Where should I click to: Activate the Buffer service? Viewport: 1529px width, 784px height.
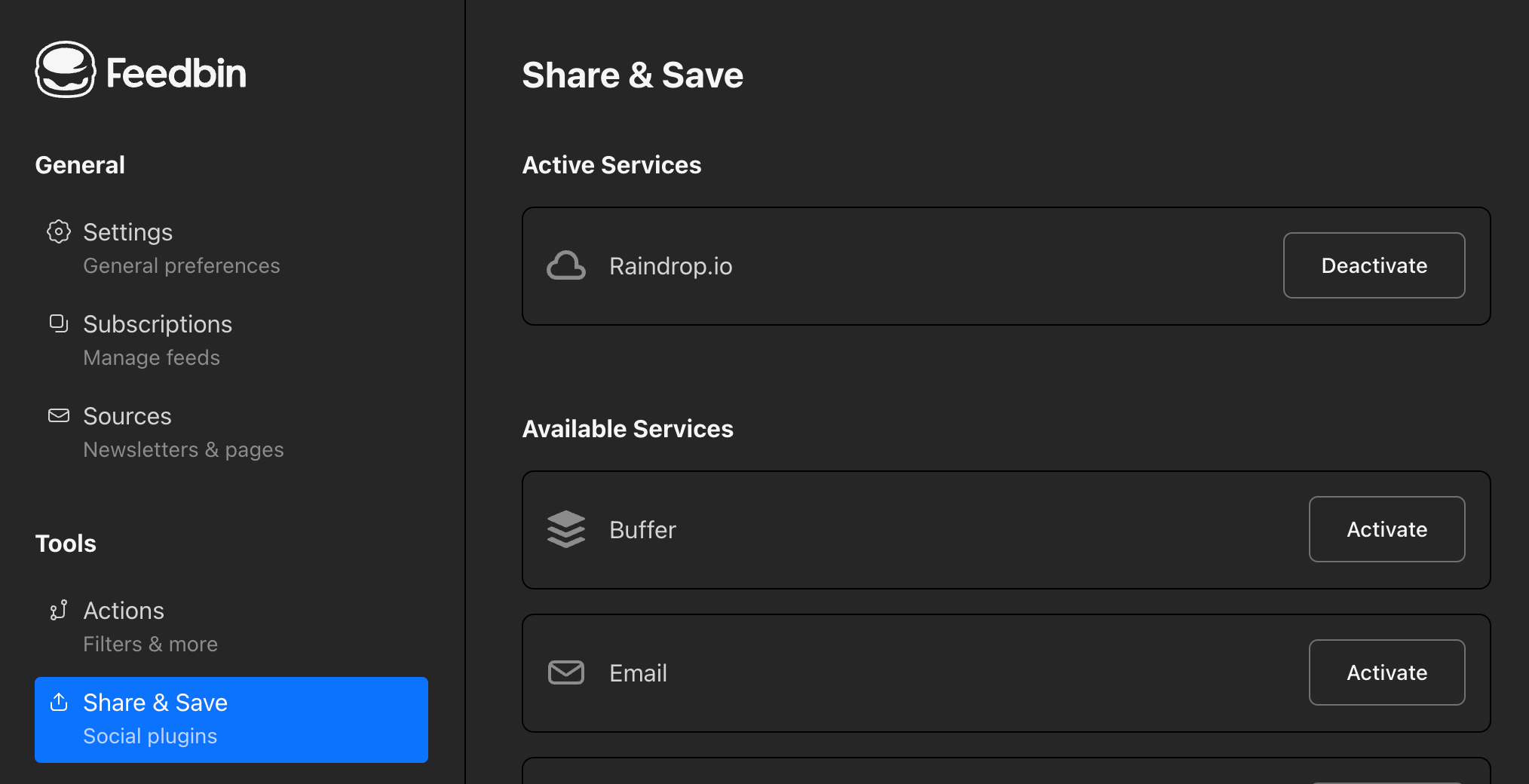click(1386, 529)
